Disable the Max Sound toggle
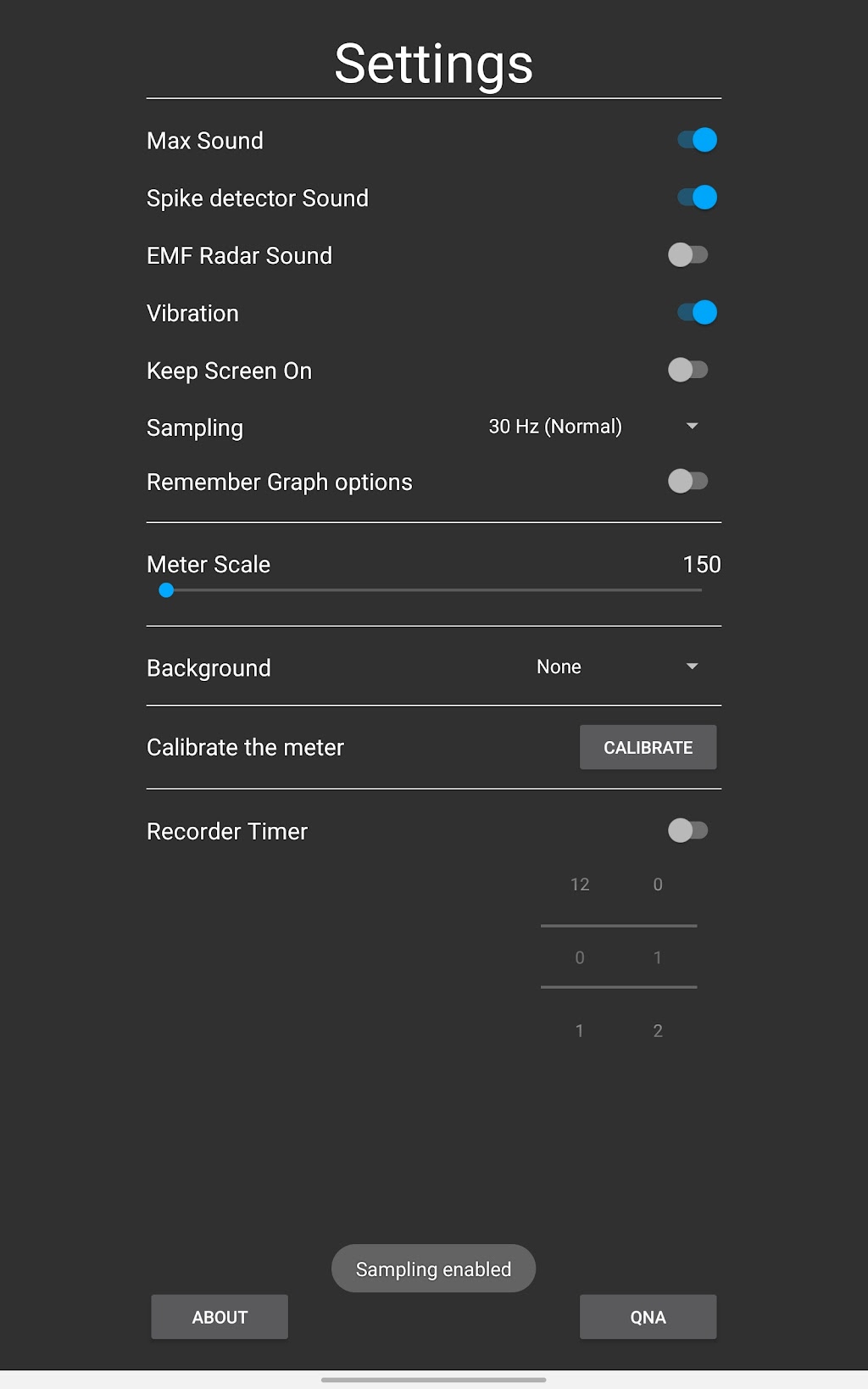The width and height of the screenshot is (868, 1389). coord(696,140)
